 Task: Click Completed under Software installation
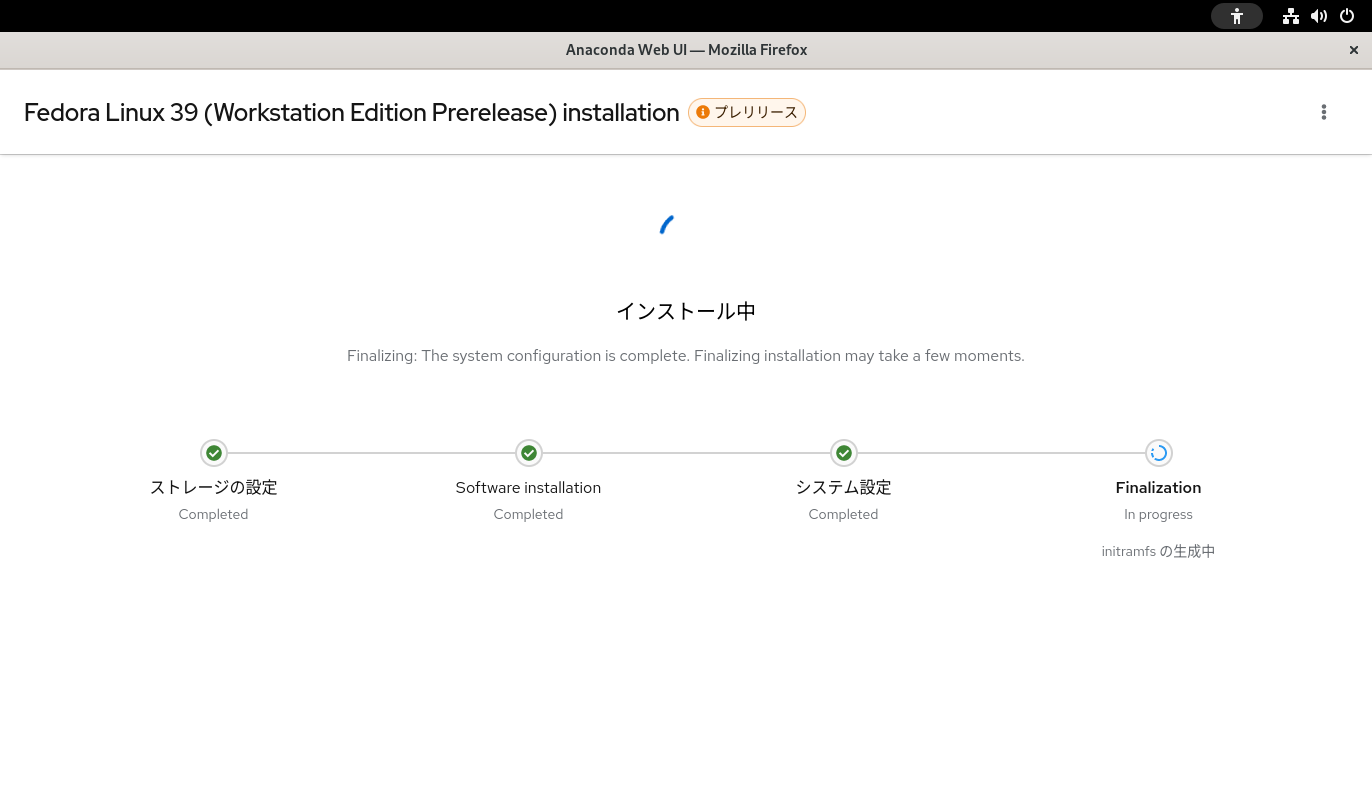coord(528,514)
